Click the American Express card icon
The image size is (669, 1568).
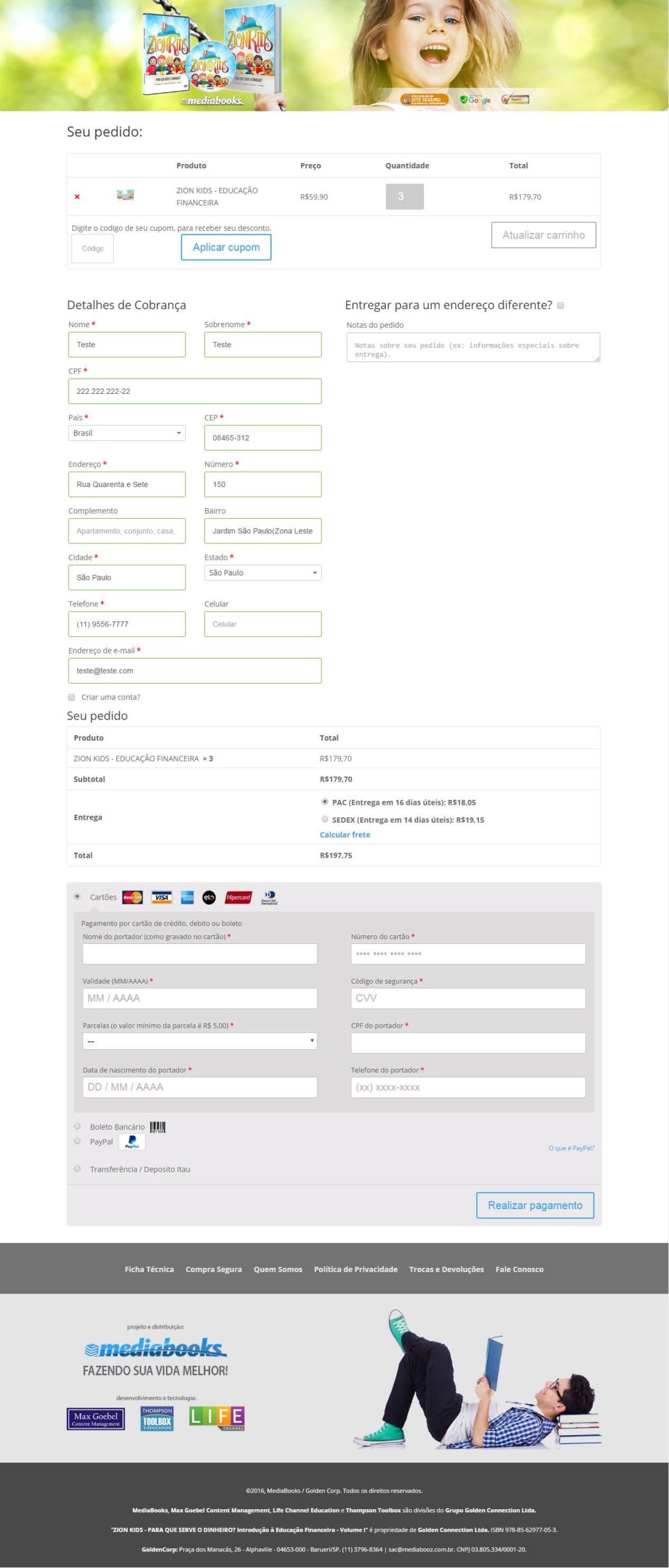pos(187,897)
